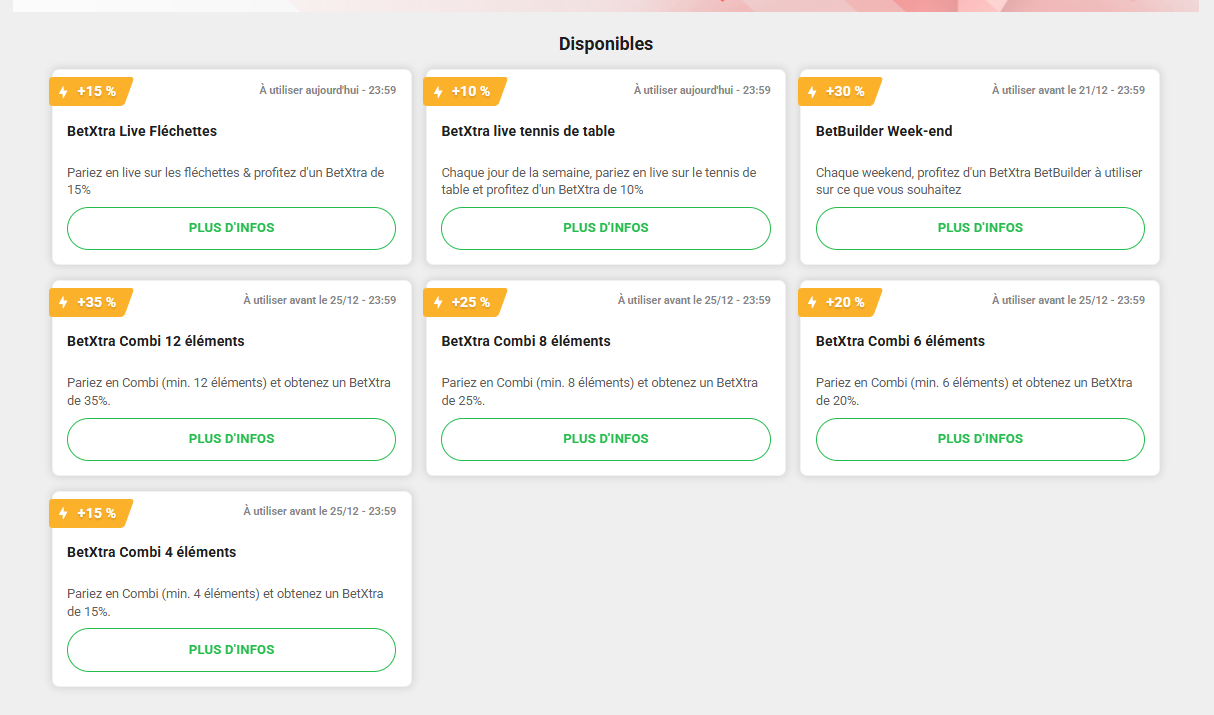Image resolution: width=1214 pixels, height=715 pixels.
Task: Click the Combi 8 éléments expiry date text
Action: pos(694,300)
